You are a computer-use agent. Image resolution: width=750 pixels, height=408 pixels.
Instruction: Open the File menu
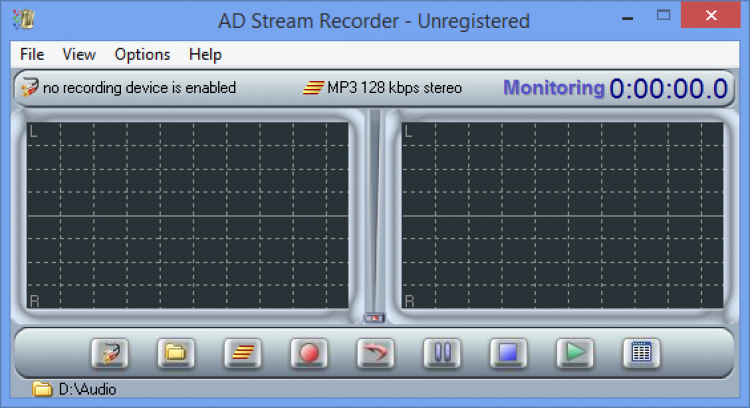[32, 55]
